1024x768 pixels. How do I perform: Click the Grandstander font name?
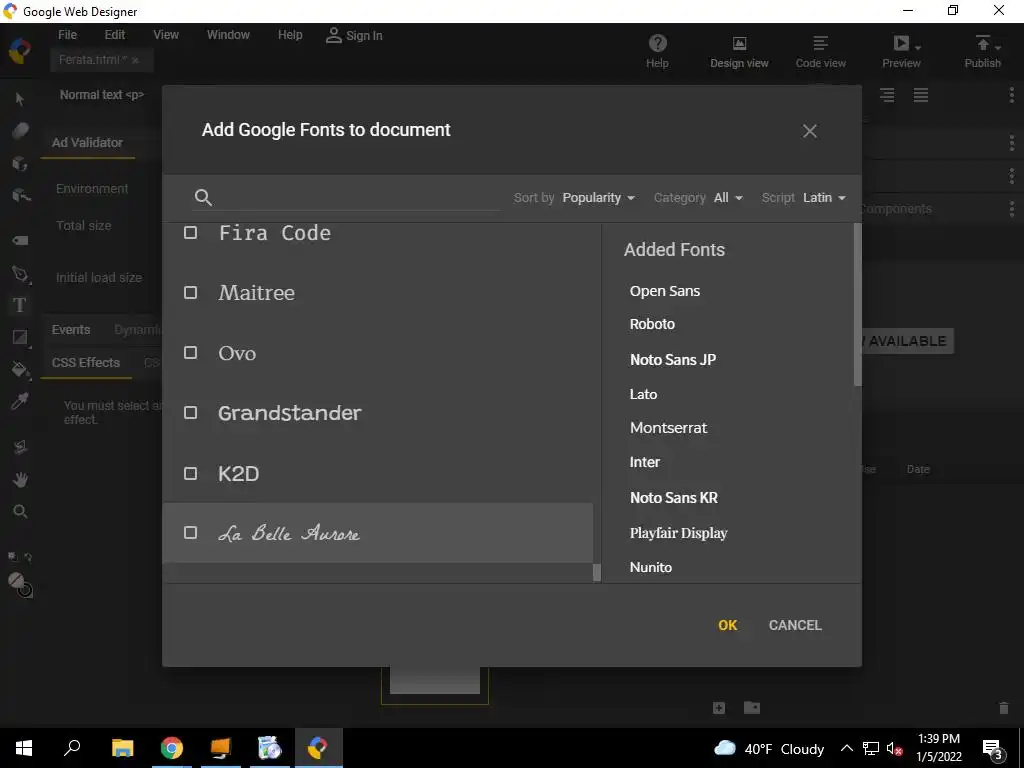(x=289, y=413)
